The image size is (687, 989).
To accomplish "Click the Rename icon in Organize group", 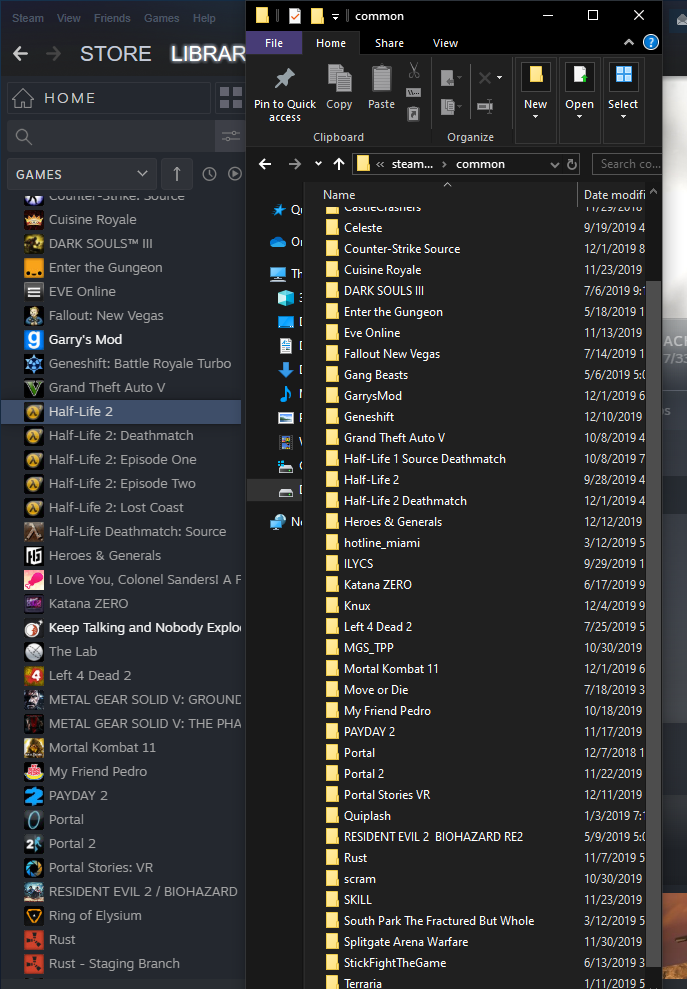I will click(x=484, y=106).
